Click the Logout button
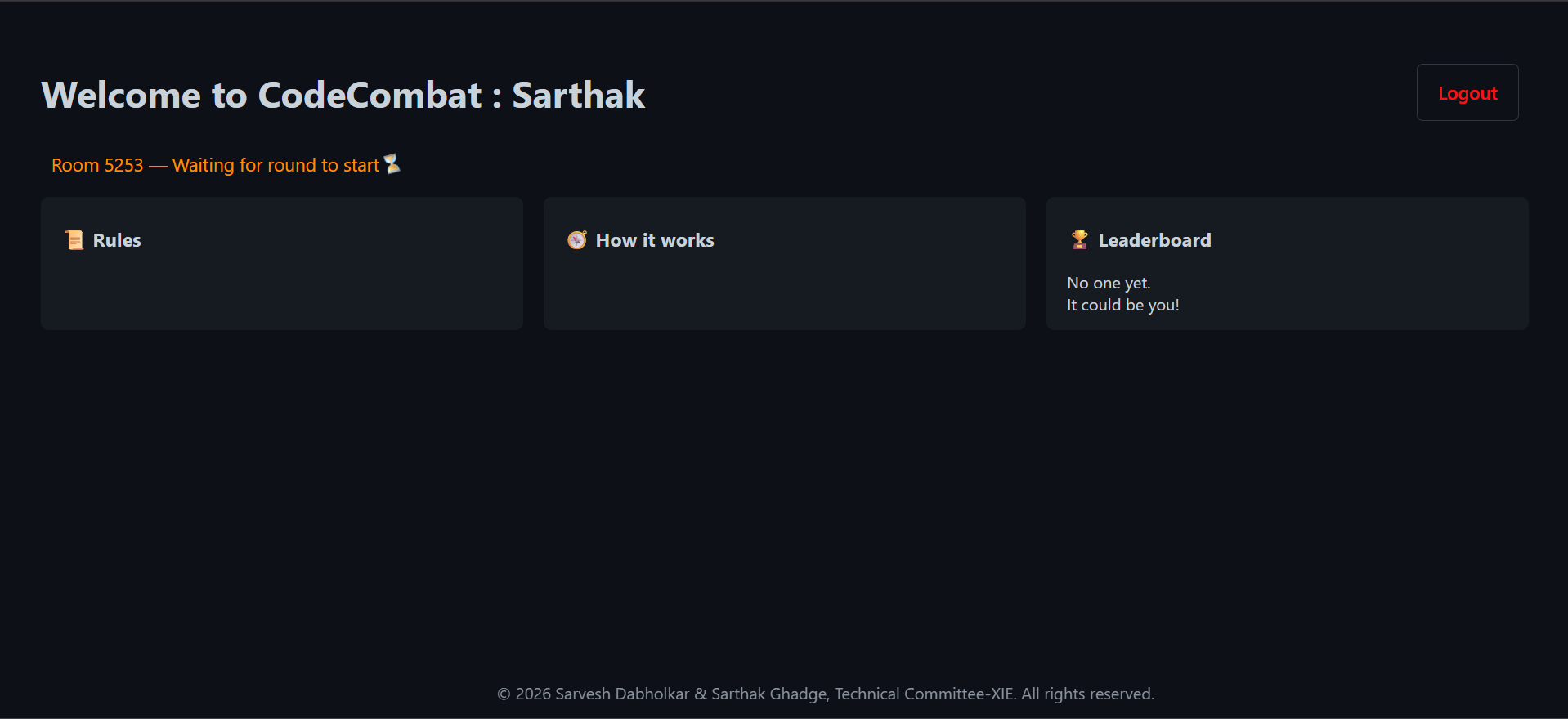The height and width of the screenshot is (719, 1568). pos(1467,92)
